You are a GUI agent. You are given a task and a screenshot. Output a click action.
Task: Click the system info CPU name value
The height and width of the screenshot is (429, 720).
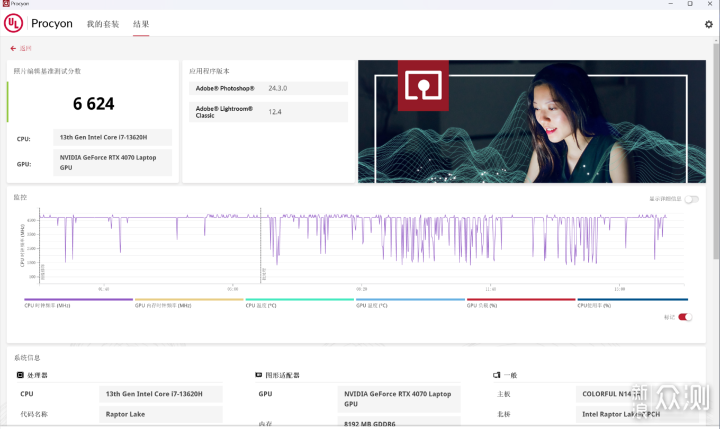tap(161, 394)
